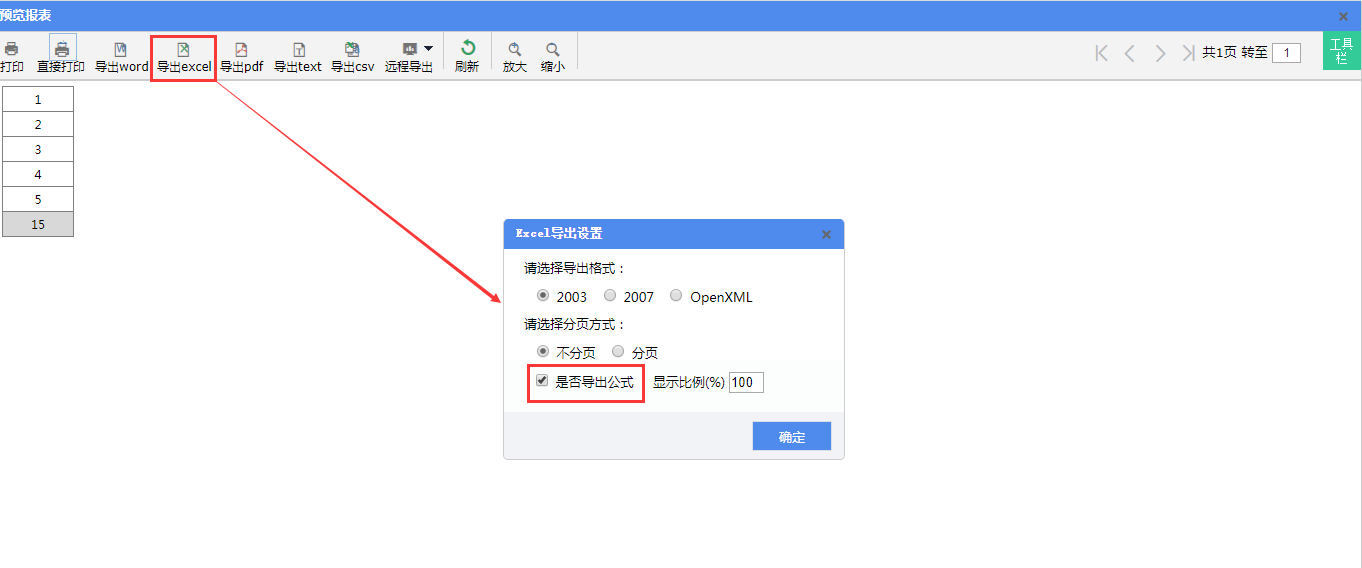The image size is (1362, 568).
Task: Select the 2007 export format radio
Action: 610,296
